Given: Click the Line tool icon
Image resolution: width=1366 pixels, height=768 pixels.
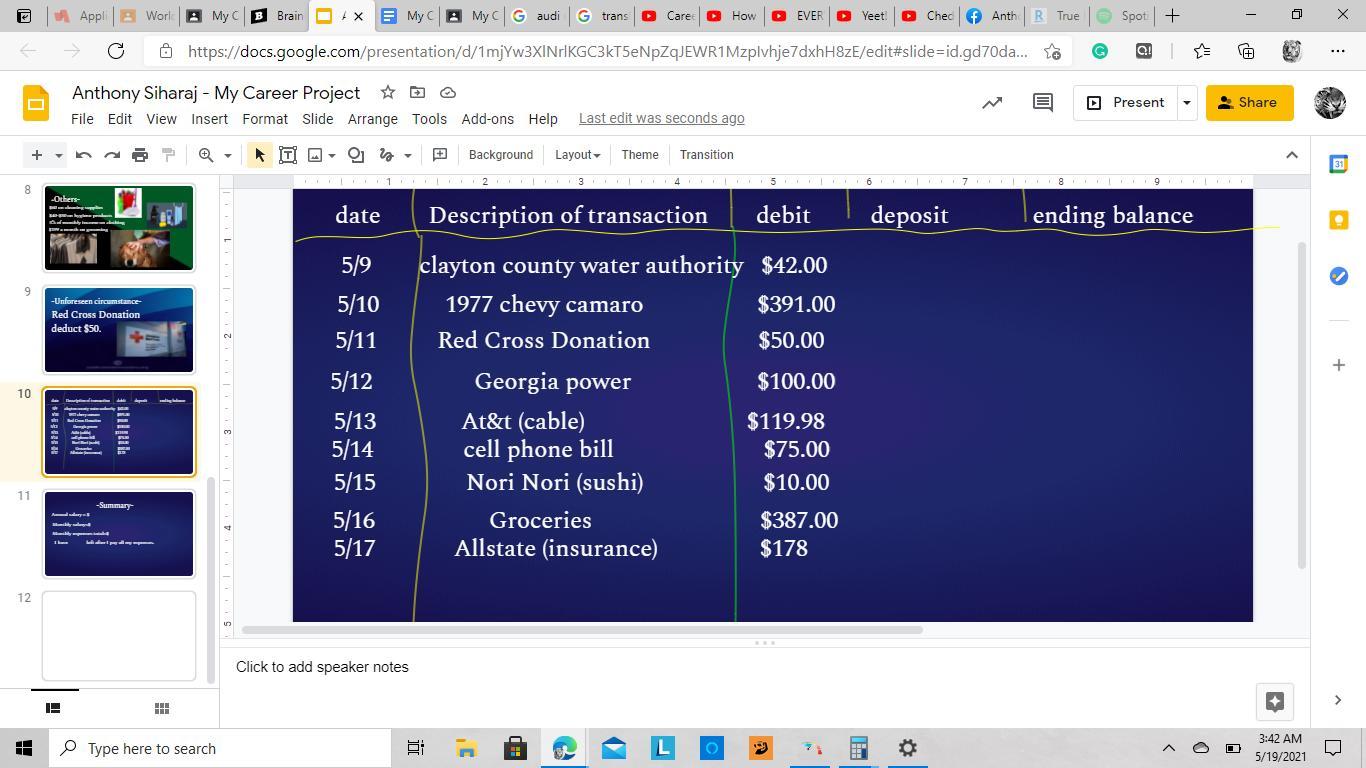Looking at the screenshot, I should tap(386, 155).
